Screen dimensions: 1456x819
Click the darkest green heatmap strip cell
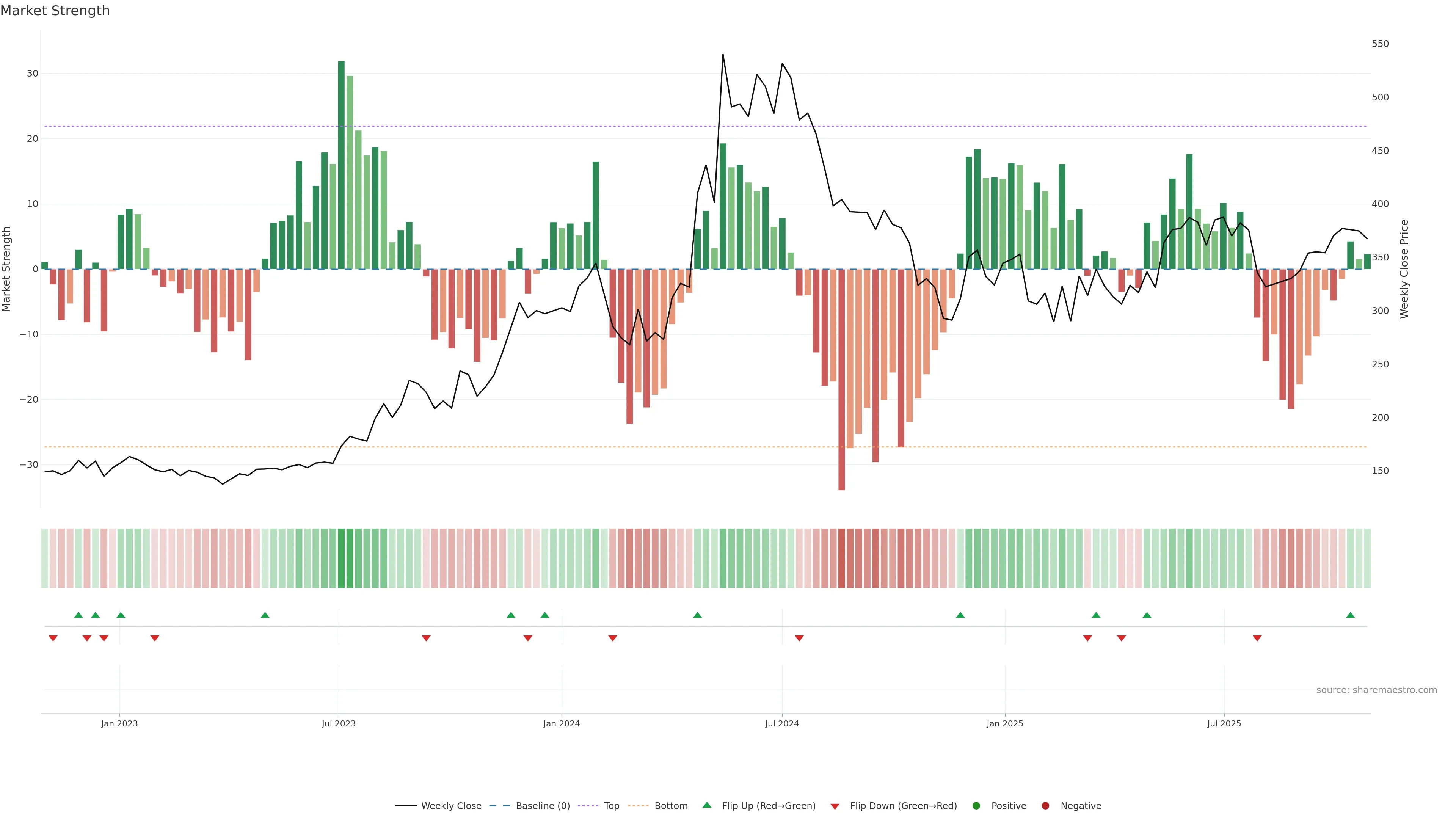click(x=341, y=559)
